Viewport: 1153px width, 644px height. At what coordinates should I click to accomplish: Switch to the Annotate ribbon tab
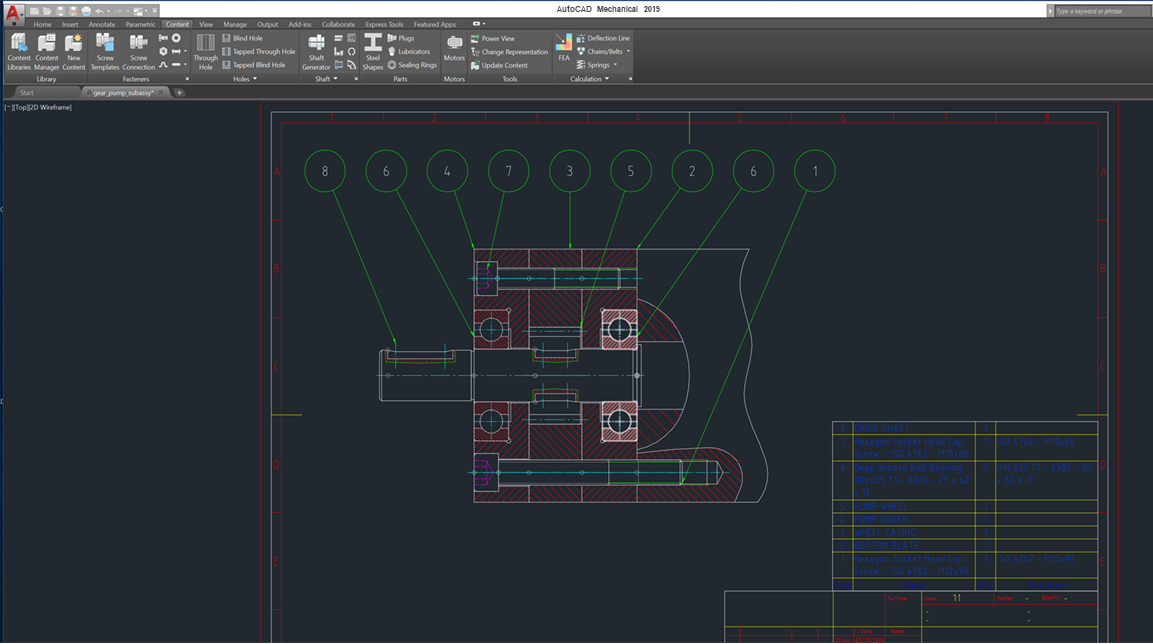coord(102,24)
